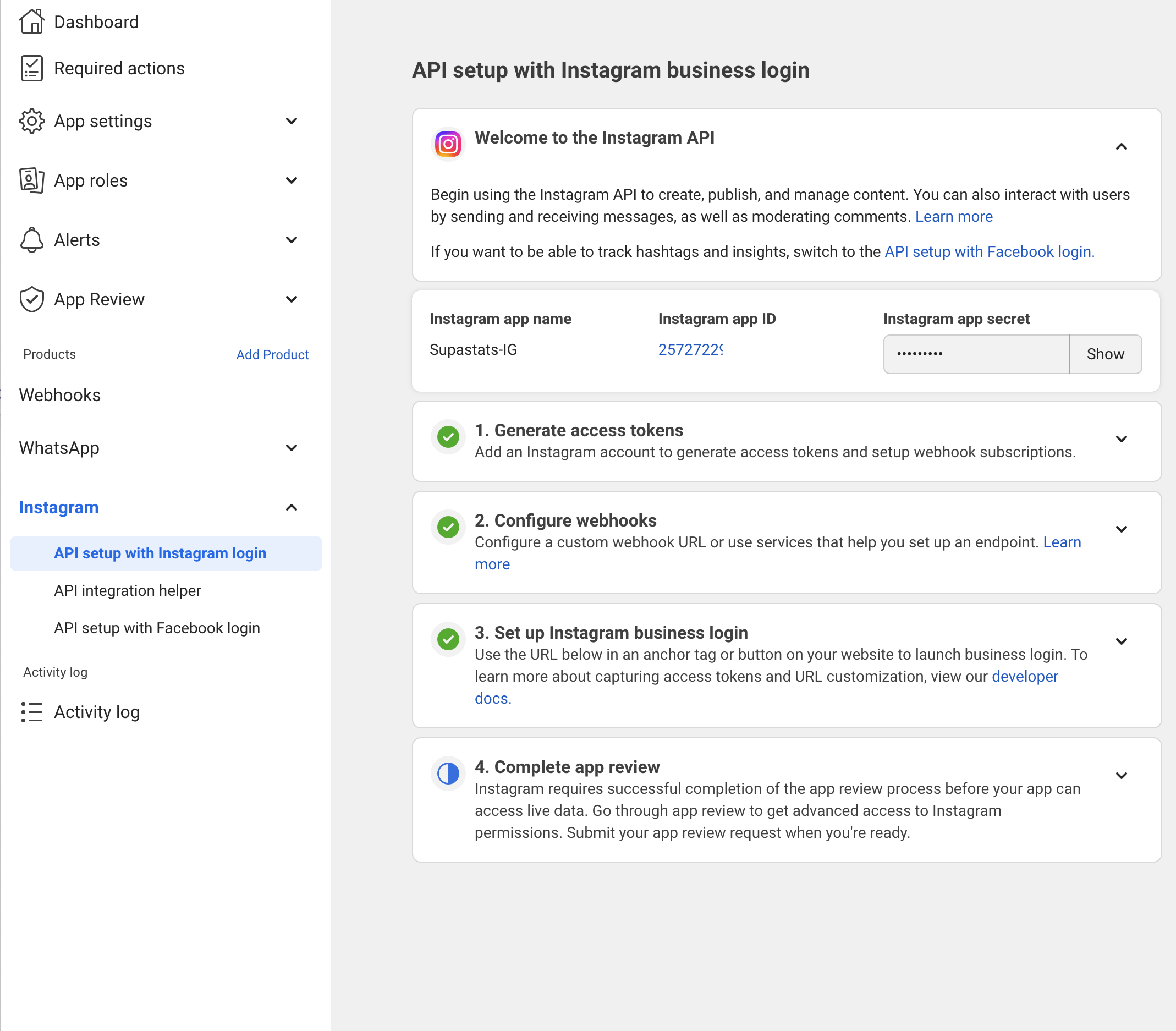Click the Instagram app ID number
The height and width of the screenshot is (1031, 1176).
coord(690,350)
